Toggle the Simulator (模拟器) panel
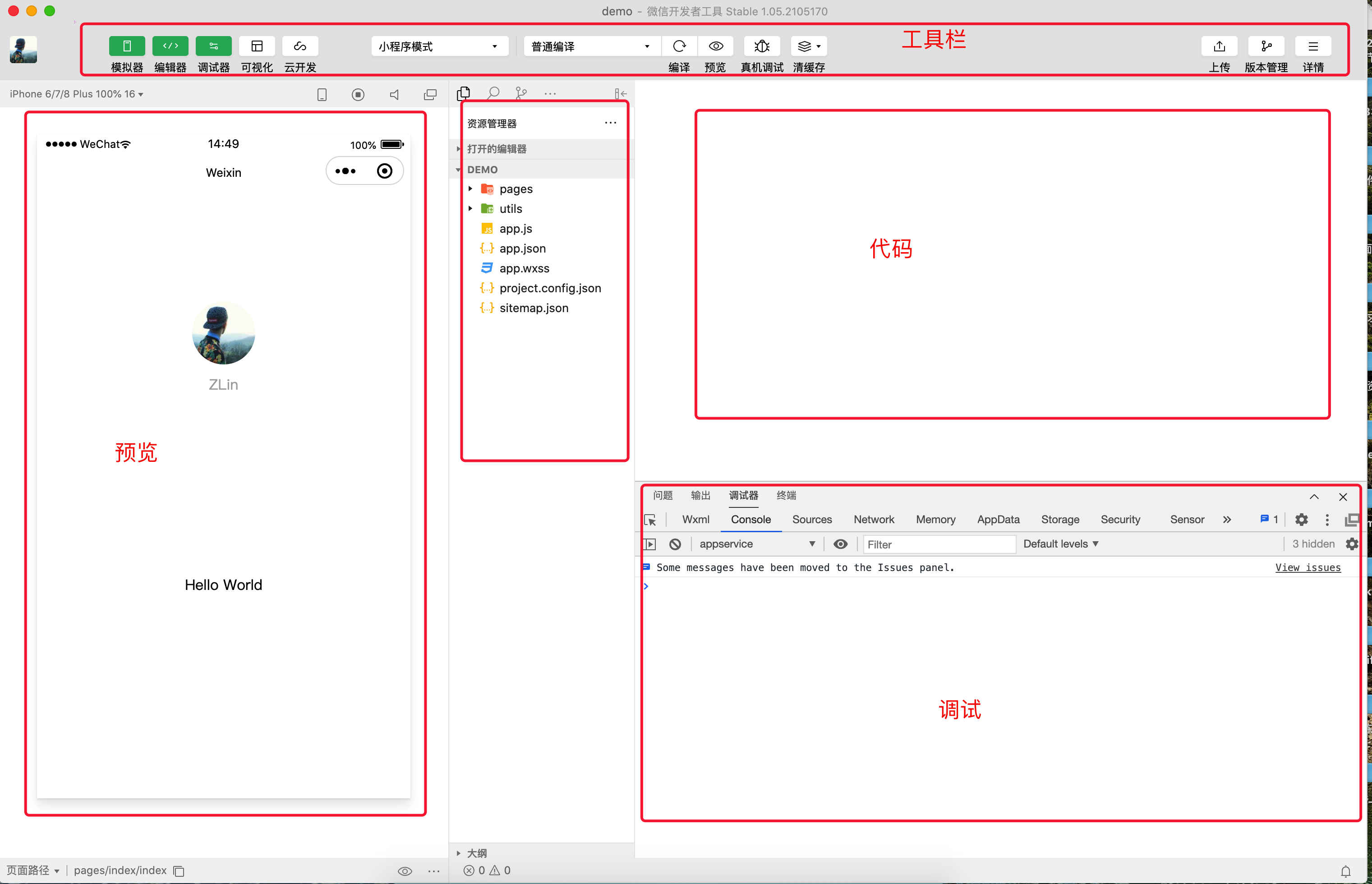Screen dimensions: 1372x884 tap(127, 46)
